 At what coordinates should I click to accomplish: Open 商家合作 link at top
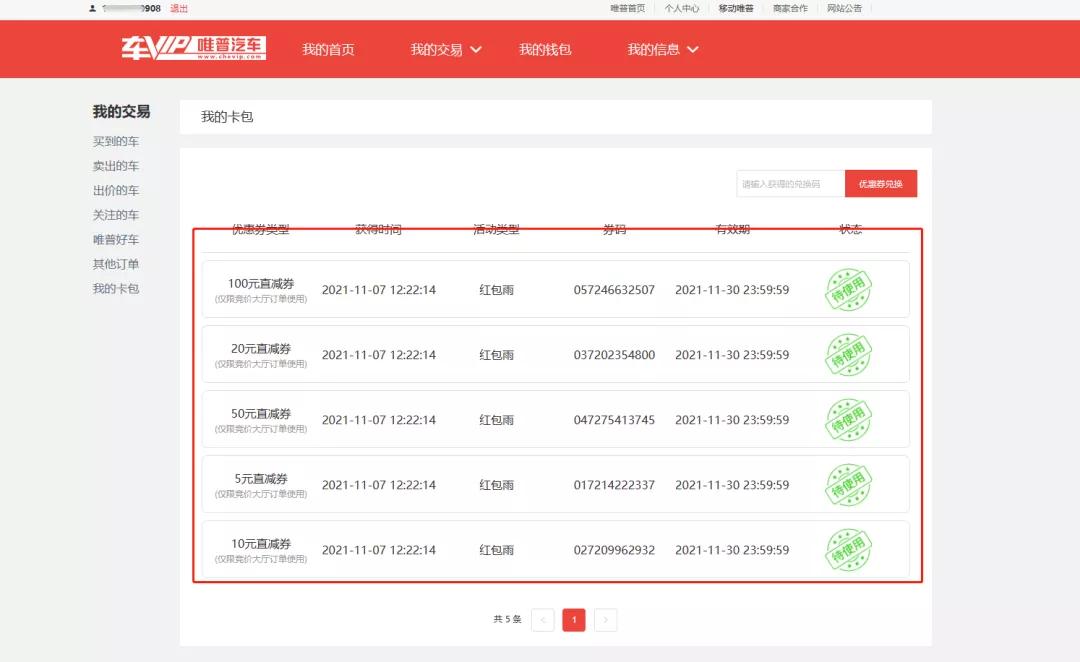(x=790, y=8)
